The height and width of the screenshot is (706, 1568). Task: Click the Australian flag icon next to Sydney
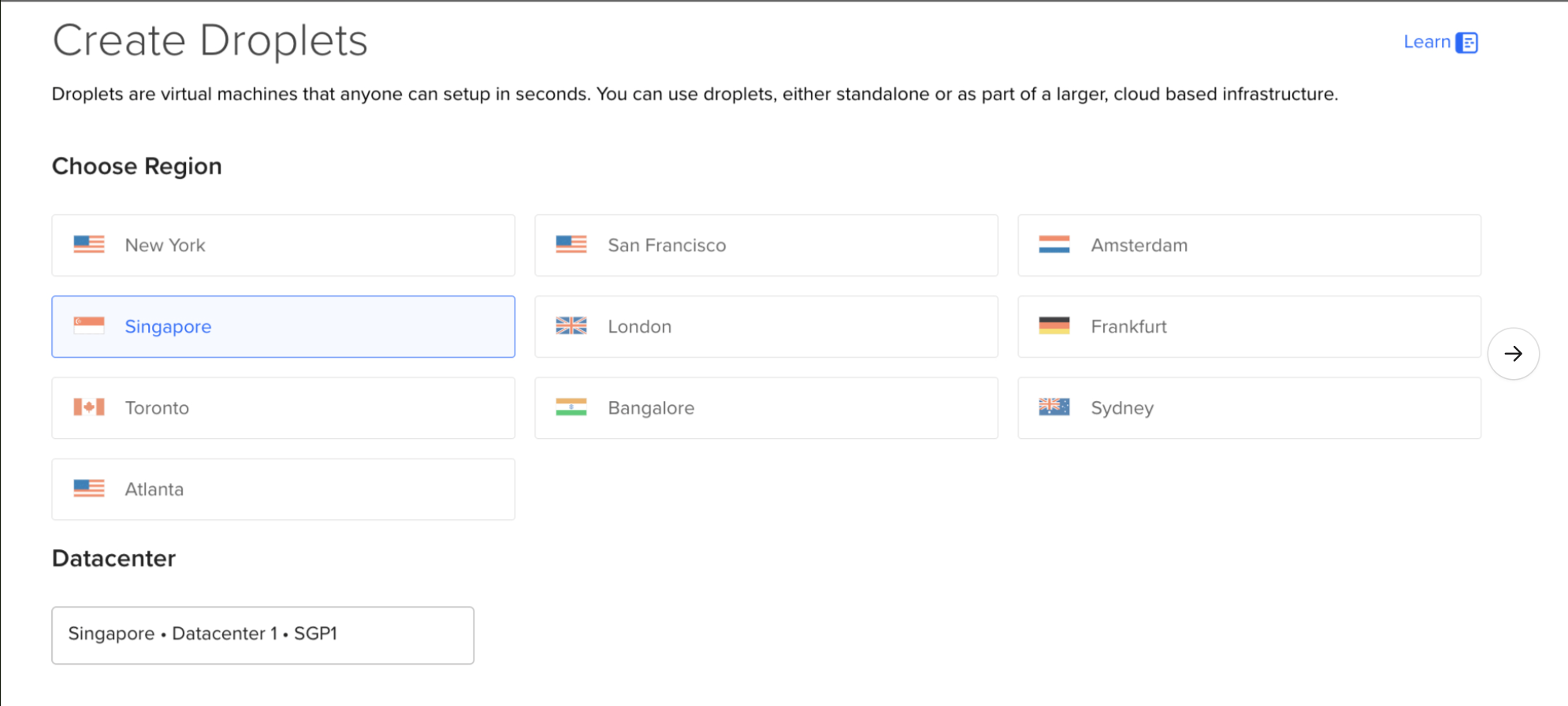[1055, 407]
